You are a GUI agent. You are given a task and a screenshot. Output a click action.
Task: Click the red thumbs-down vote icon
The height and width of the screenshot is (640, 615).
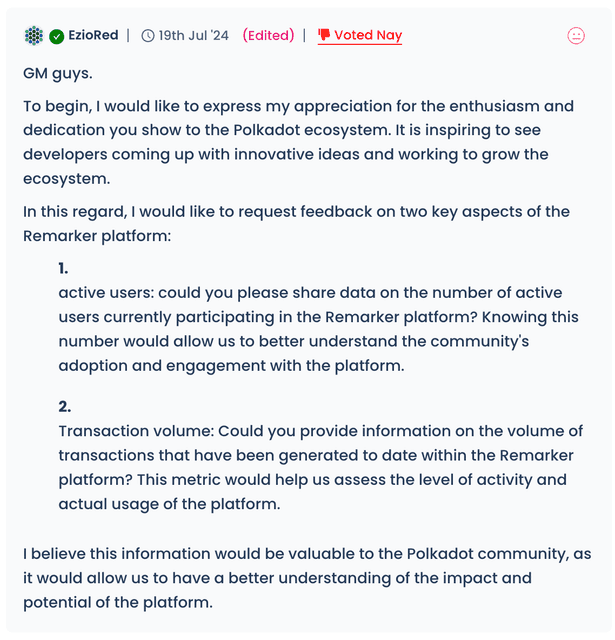tap(324, 35)
